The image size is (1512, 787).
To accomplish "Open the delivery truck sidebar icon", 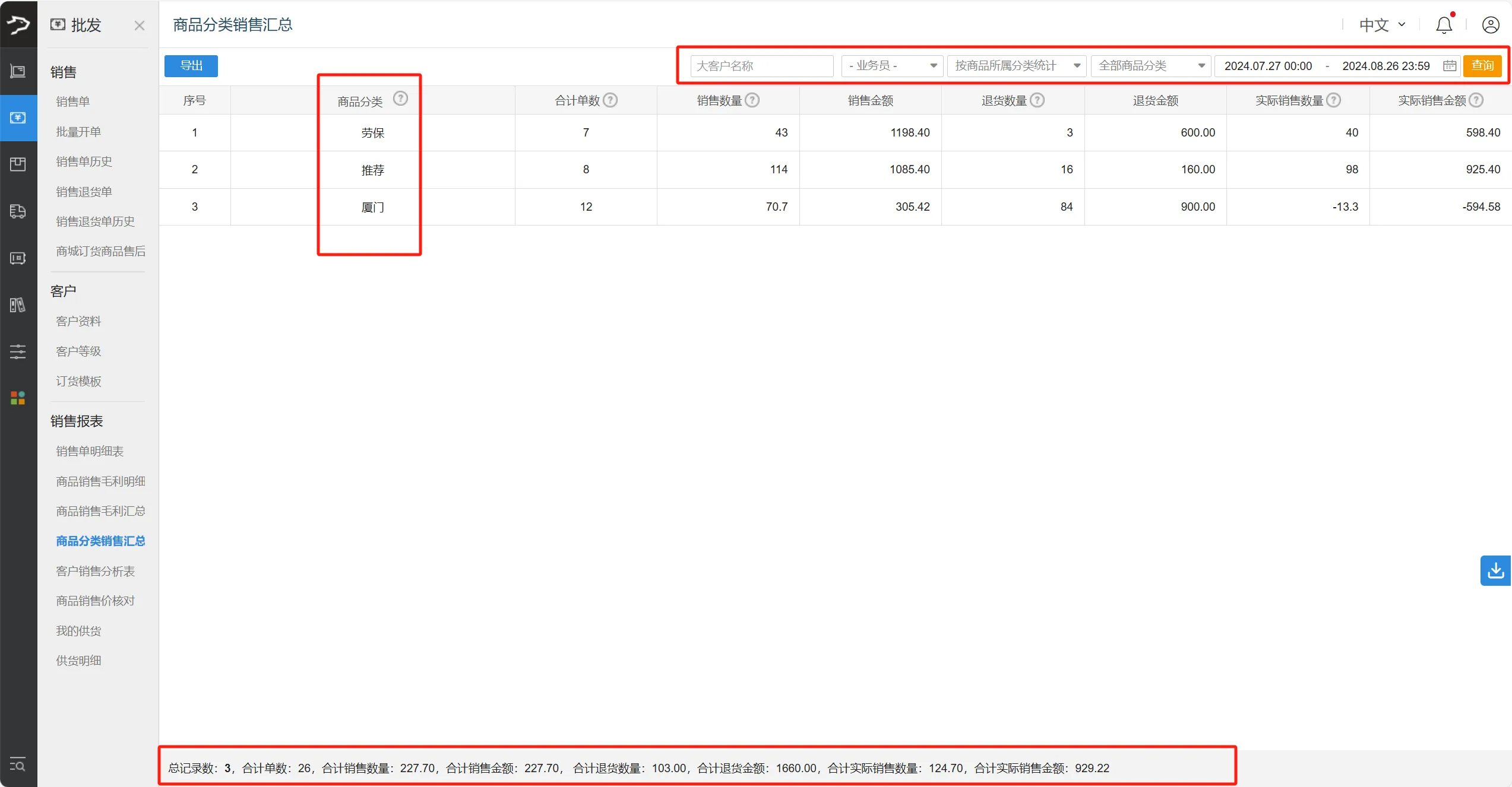I will click(18, 211).
